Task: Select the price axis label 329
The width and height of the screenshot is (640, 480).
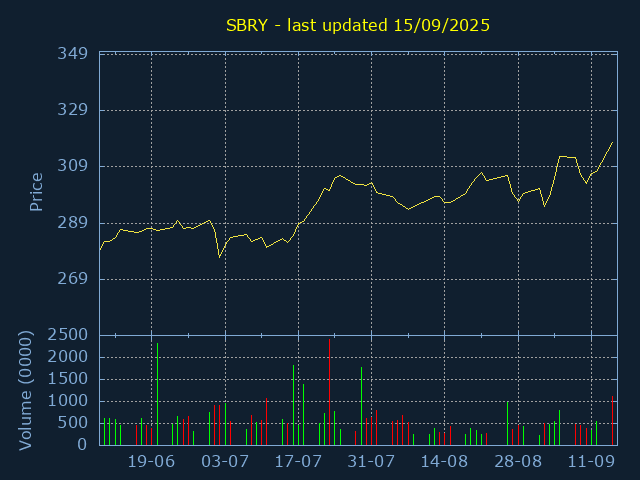Action: pyautogui.click(x=73, y=110)
